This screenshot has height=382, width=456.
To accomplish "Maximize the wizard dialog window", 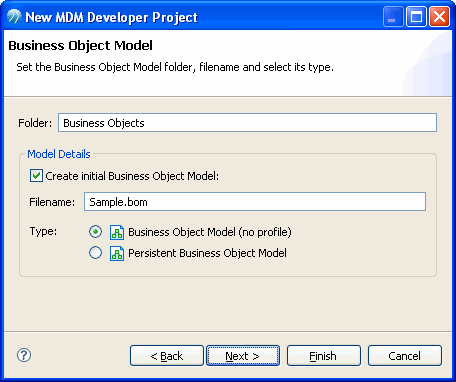I will tap(416, 17).
